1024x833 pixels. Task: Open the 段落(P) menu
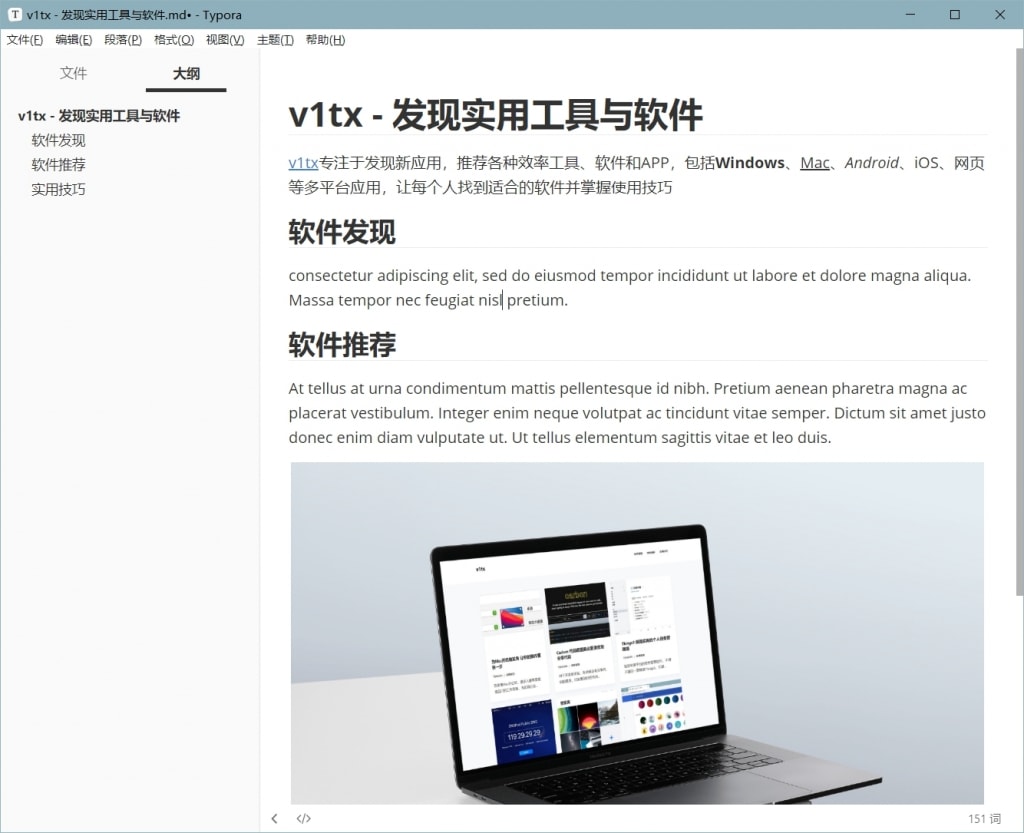click(123, 40)
